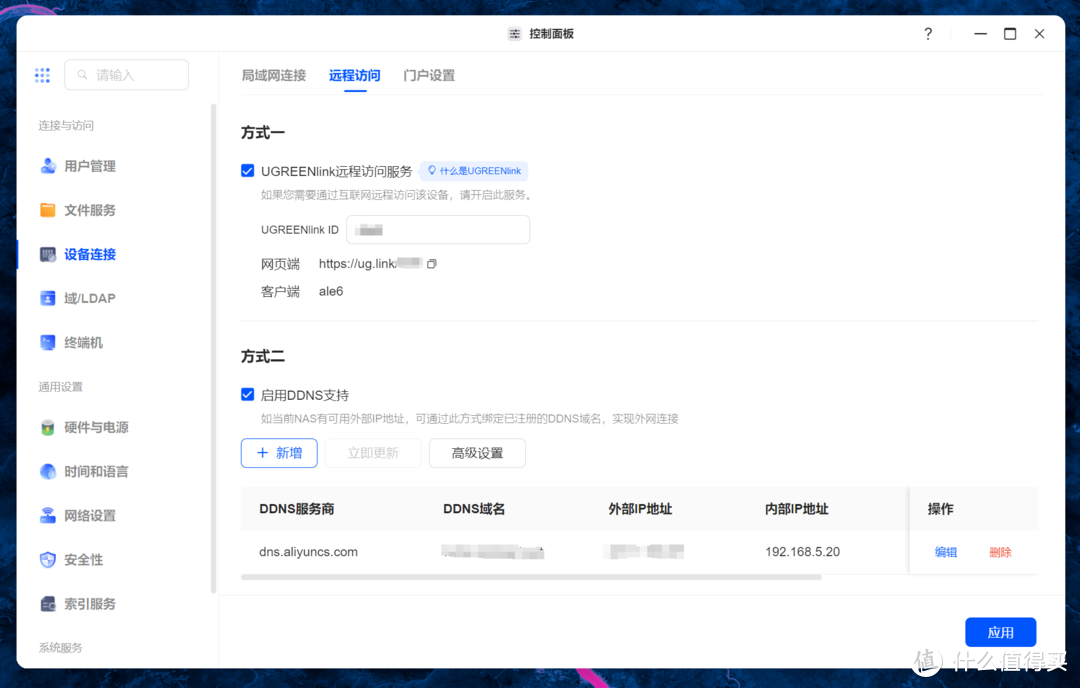
Task: Click 删除 on the dns.aliyuncs.com entry
Action: coord(999,551)
